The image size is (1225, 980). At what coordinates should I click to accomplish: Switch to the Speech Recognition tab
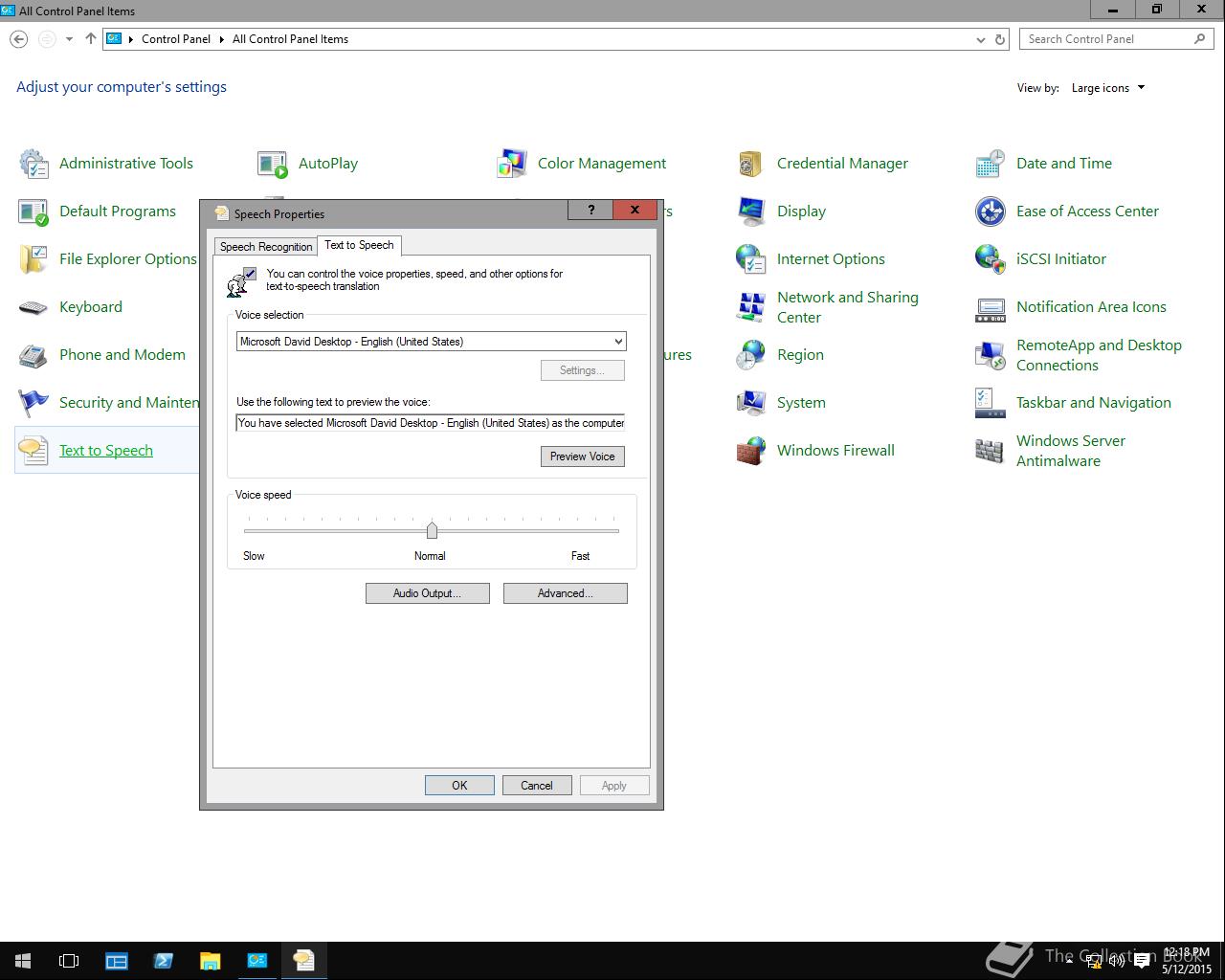266,247
